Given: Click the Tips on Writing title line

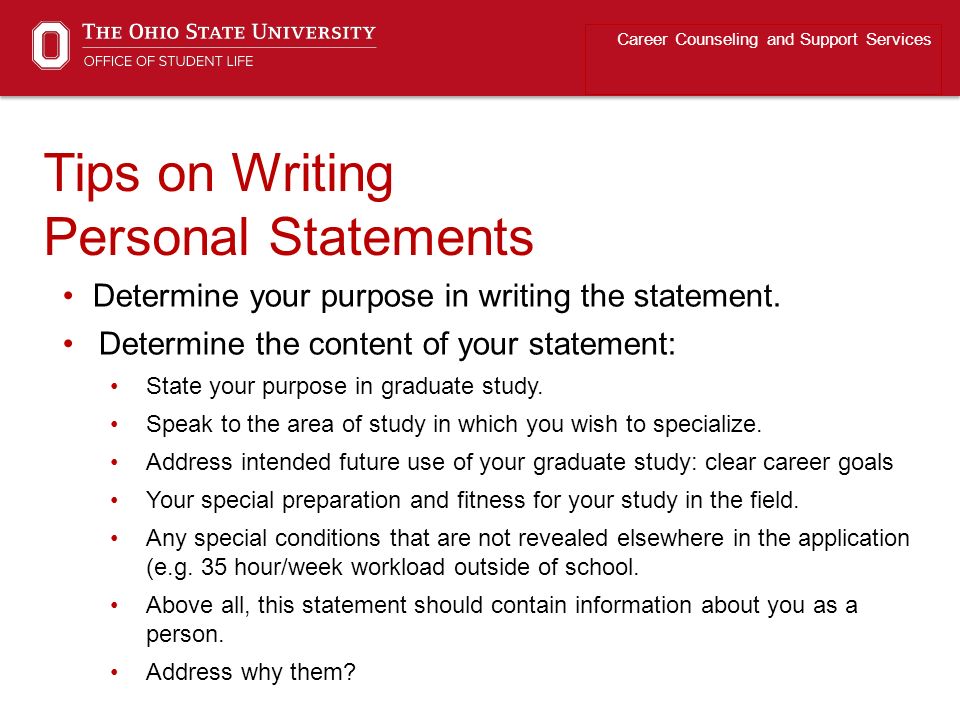Looking at the screenshot, I should click(x=219, y=174).
